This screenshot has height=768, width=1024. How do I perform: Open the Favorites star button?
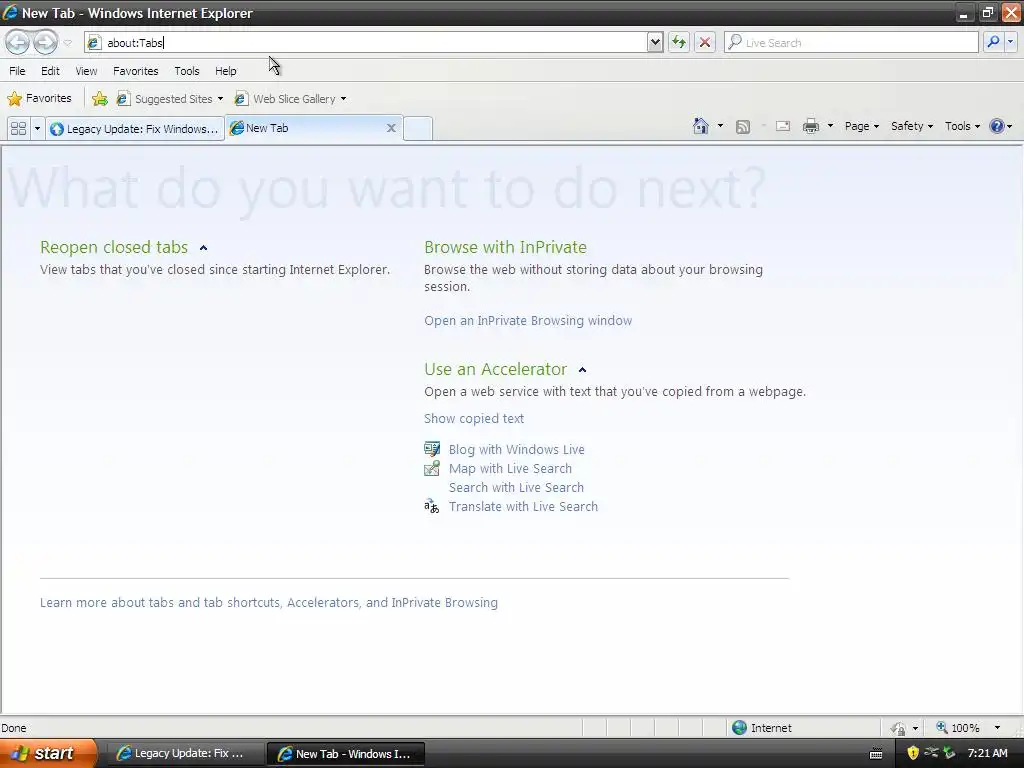point(39,98)
